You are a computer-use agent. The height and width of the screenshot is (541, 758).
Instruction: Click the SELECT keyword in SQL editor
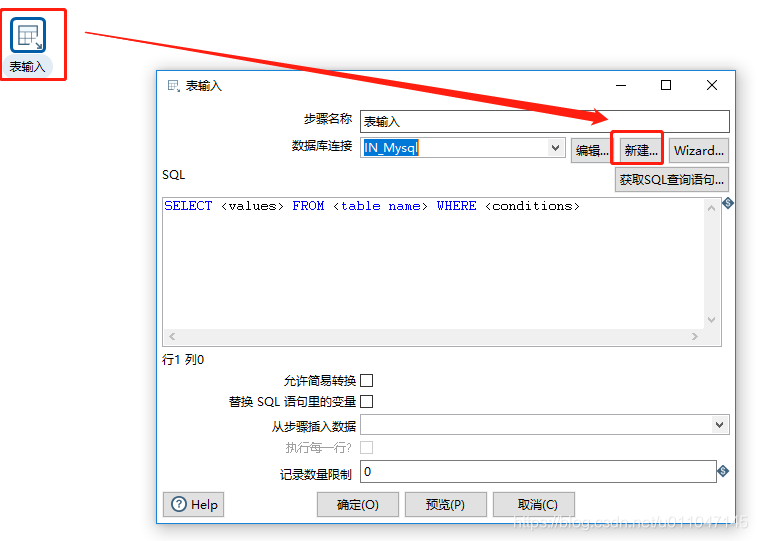click(188, 206)
